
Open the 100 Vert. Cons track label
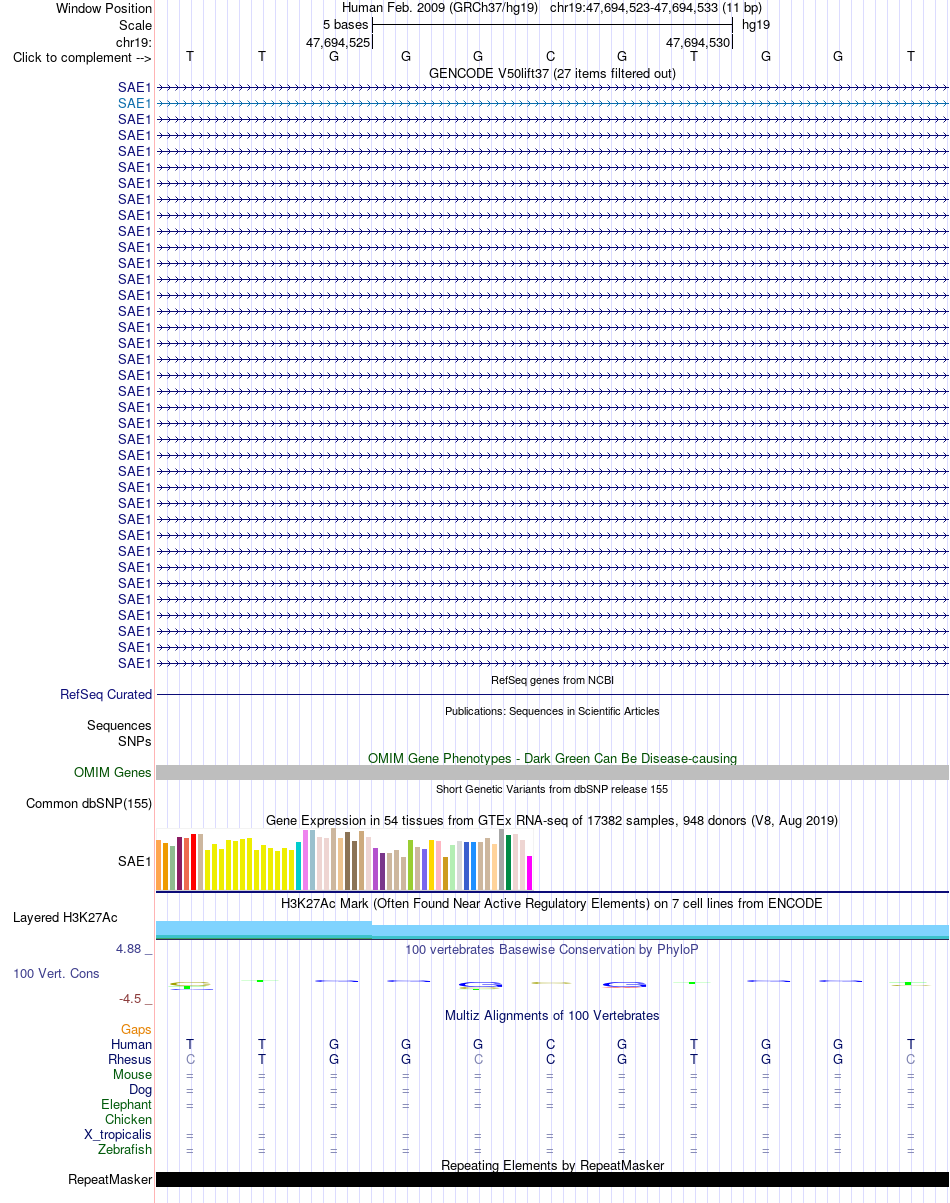56,973
